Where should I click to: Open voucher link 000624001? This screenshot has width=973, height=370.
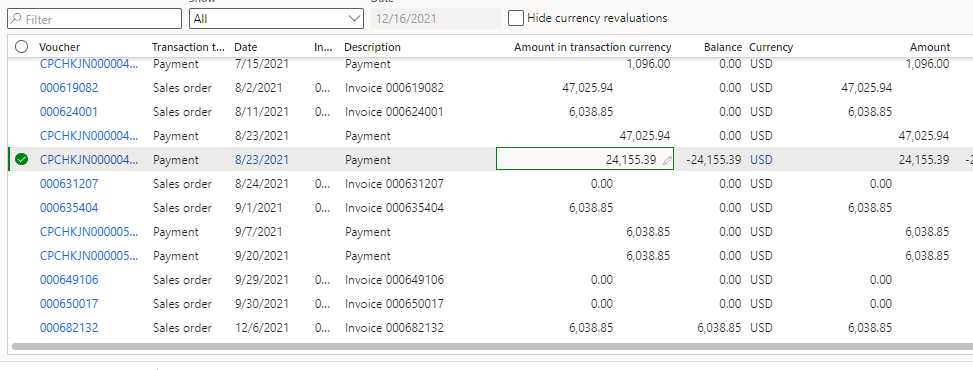point(69,112)
